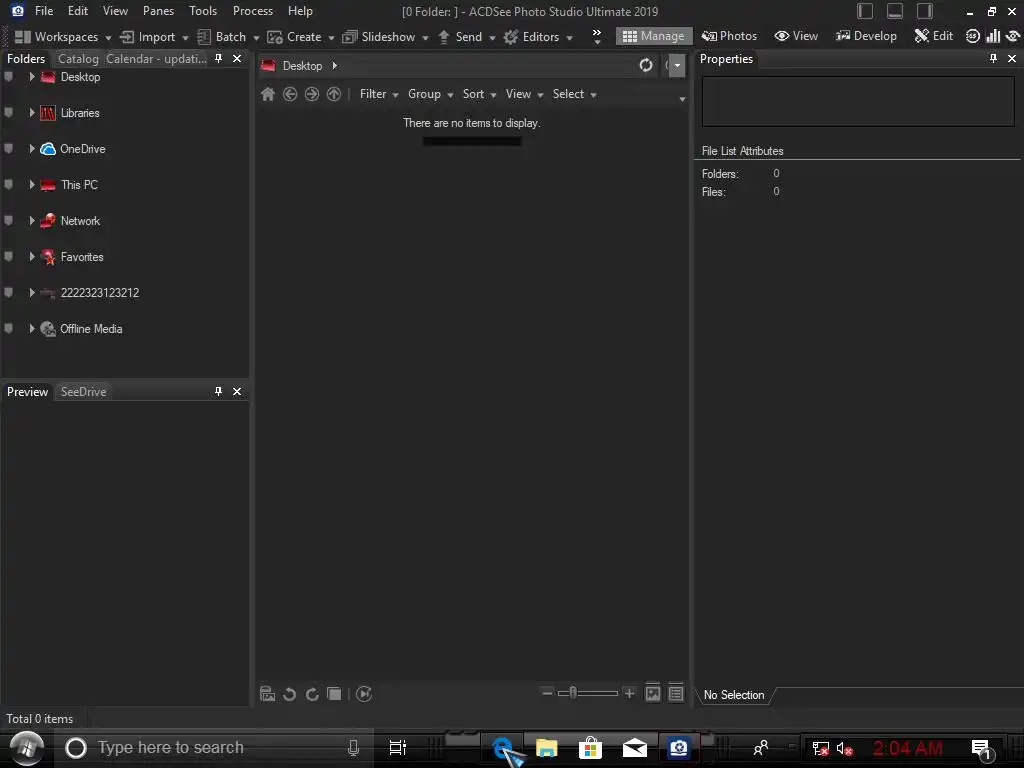
Task: Click the thumbnail view icon at bottom right
Action: (652, 694)
